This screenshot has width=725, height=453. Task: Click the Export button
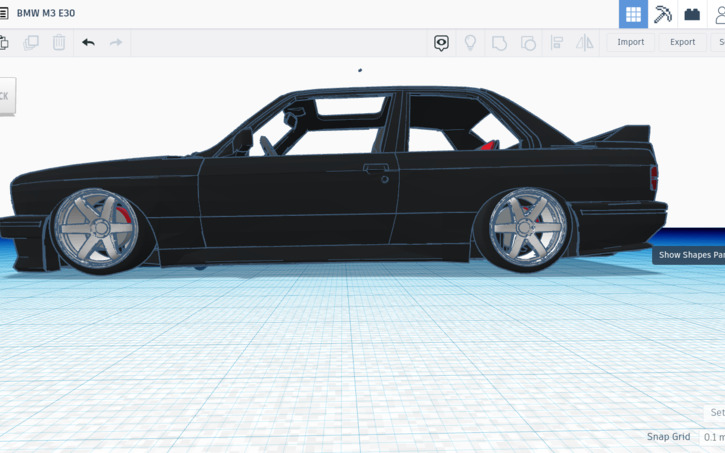[x=682, y=42]
